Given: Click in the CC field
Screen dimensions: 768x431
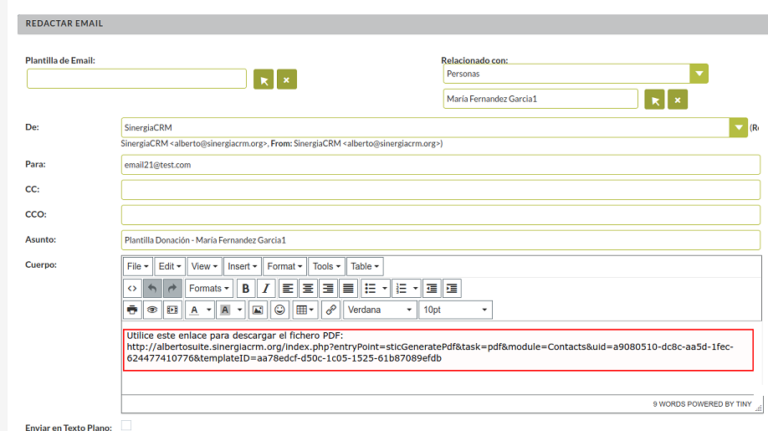Looking at the screenshot, I should 440,190.
